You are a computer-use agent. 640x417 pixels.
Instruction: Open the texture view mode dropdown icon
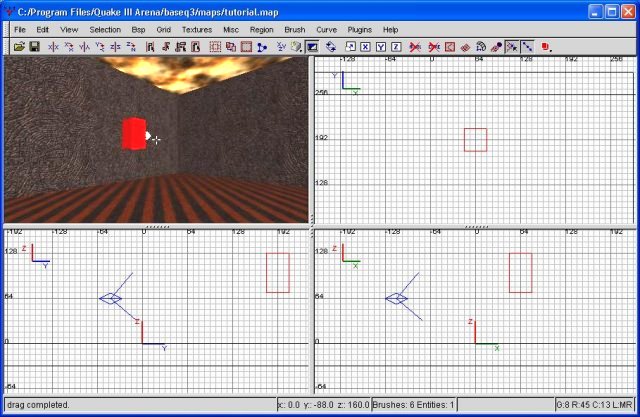click(x=296, y=47)
